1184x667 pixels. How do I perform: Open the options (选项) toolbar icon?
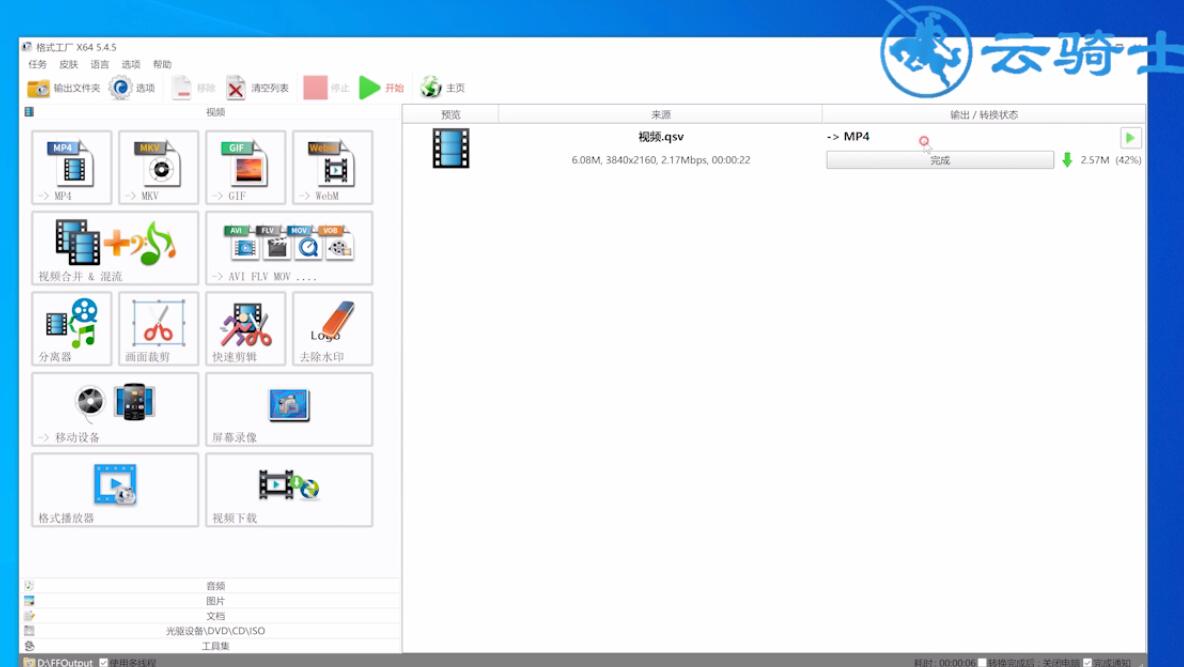[x=120, y=88]
